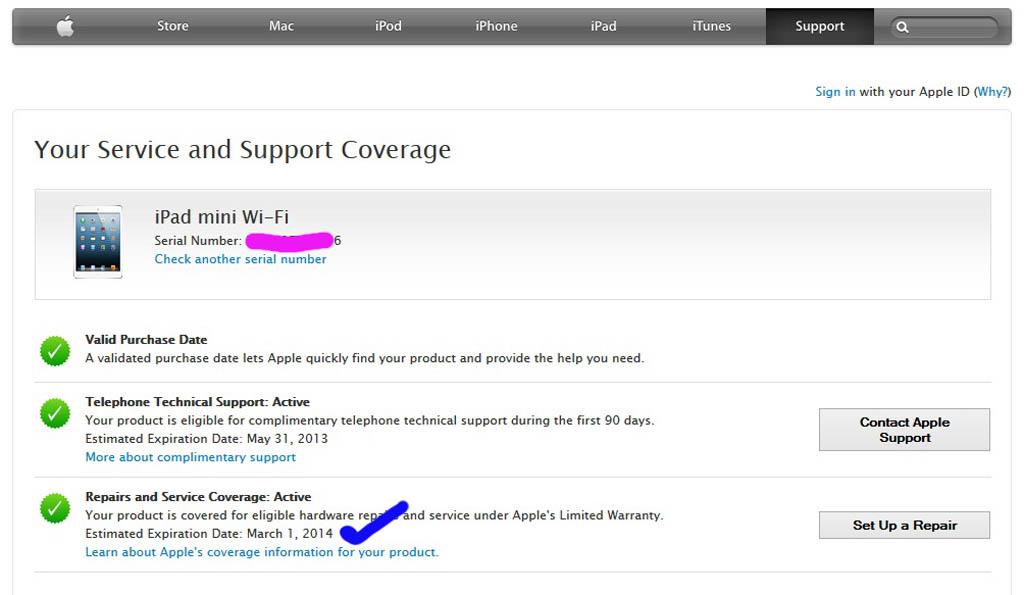This screenshot has width=1024, height=595.
Task: Navigate to iTunes section
Action: [x=711, y=26]
